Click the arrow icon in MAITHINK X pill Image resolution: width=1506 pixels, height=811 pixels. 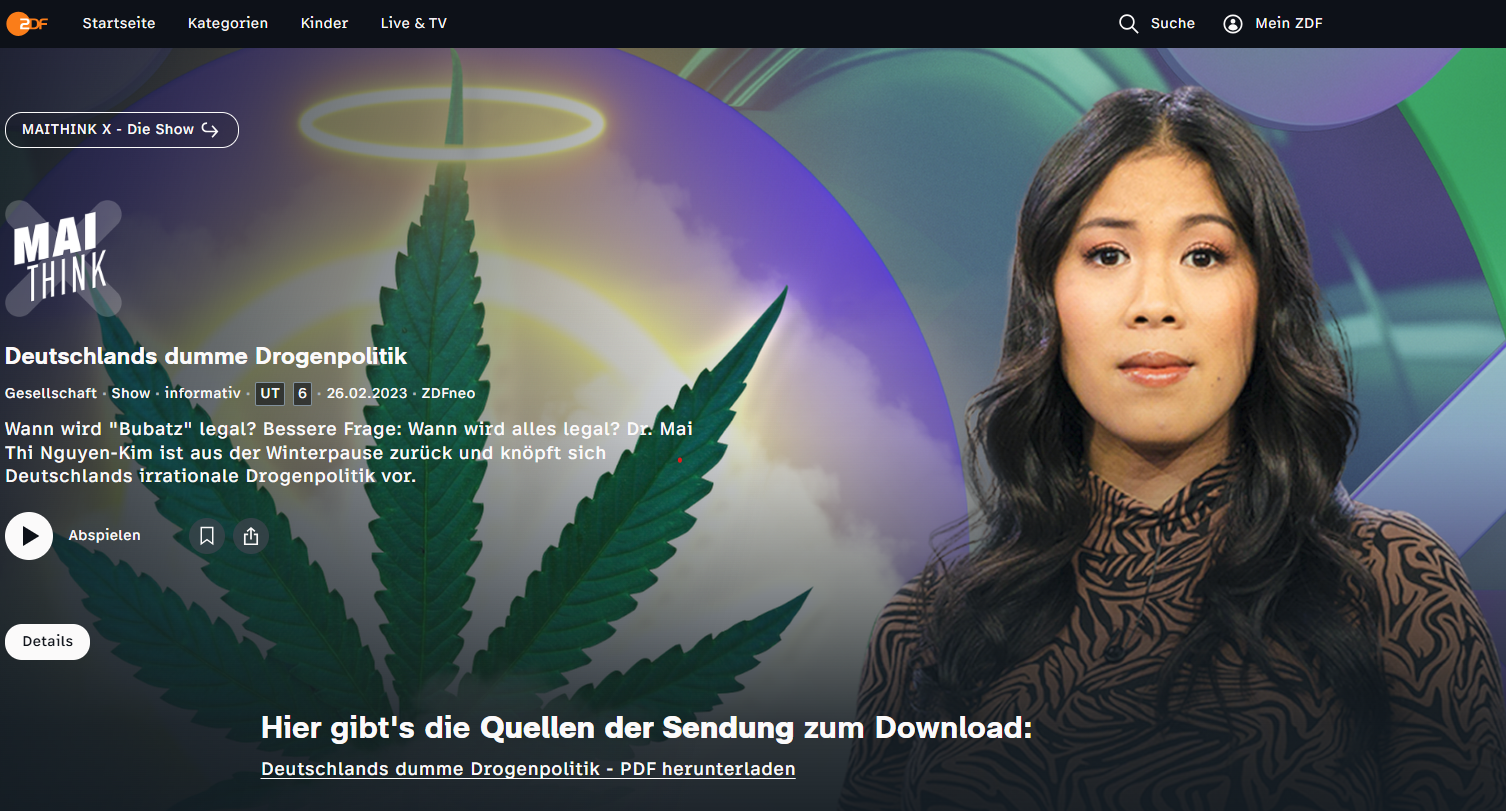[210, 130]
